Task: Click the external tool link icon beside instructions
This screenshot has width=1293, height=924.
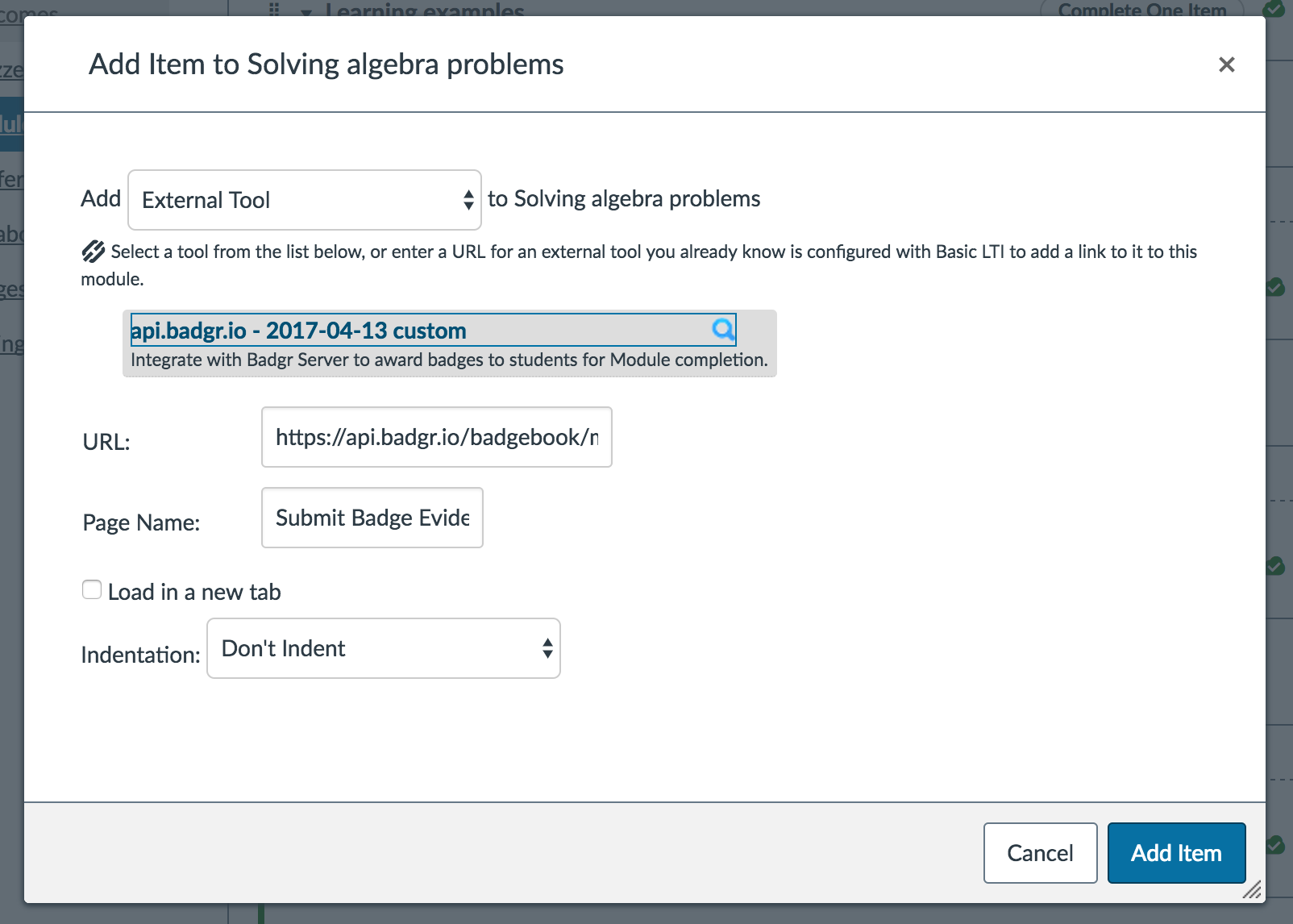Action: [94, 252]
